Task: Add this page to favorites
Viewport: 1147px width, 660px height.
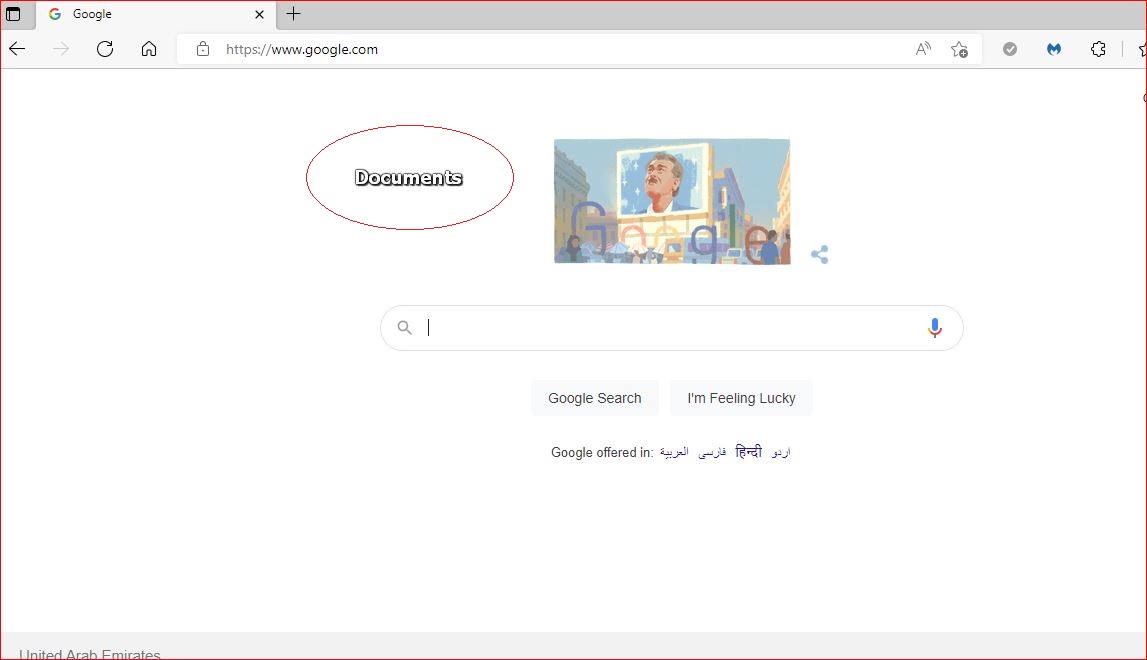Action: pyautogui.click(x=959, y=49)
